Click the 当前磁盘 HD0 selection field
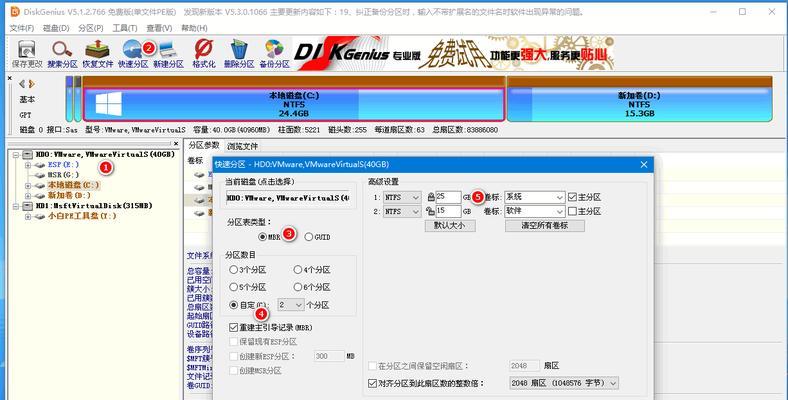 pos(287,198)
